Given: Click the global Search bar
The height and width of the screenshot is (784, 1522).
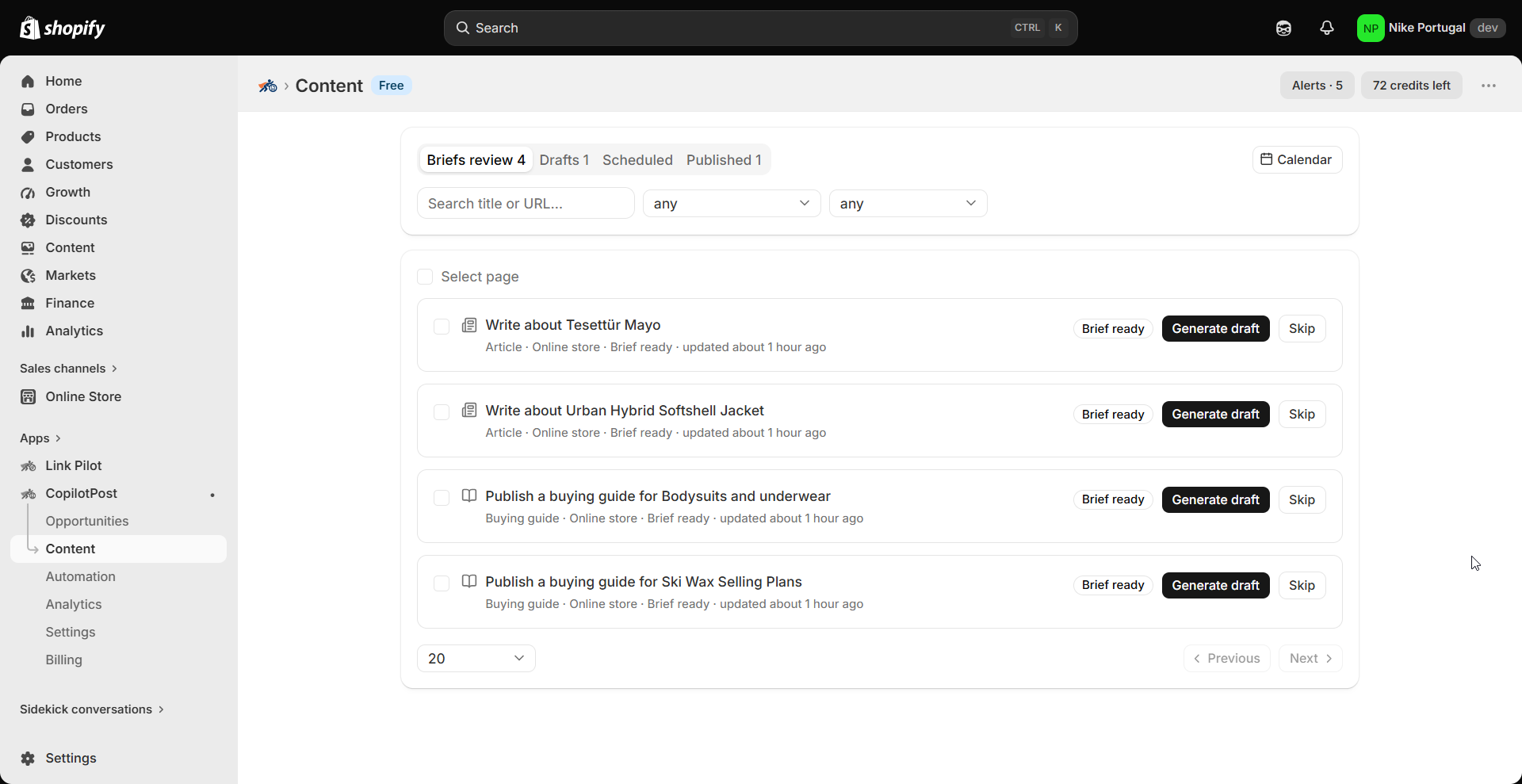Looking at the screenshot, I should (x=760, y=28).
